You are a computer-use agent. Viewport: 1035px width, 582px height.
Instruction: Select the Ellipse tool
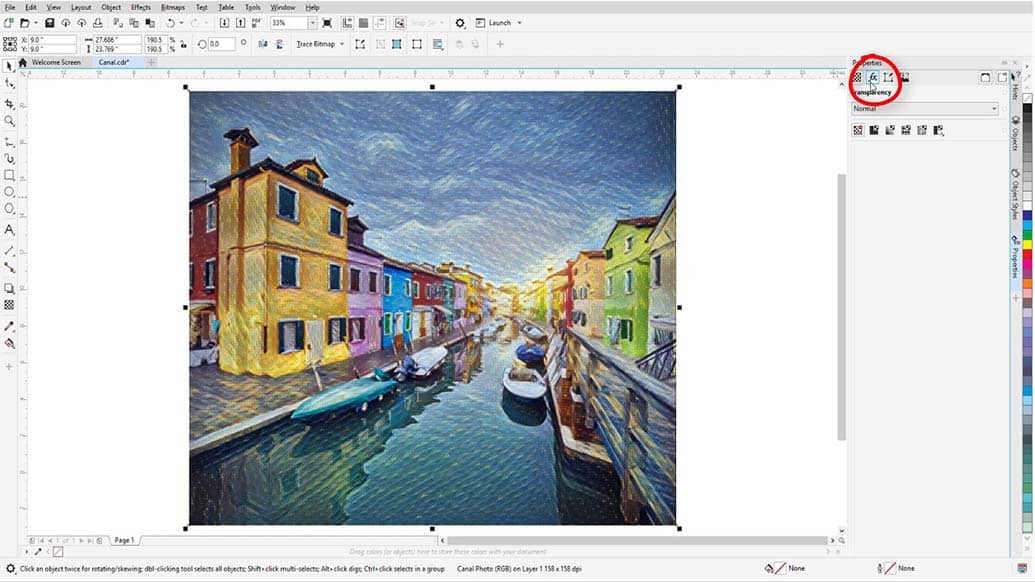pyautogui.click(x=10, y=192)
